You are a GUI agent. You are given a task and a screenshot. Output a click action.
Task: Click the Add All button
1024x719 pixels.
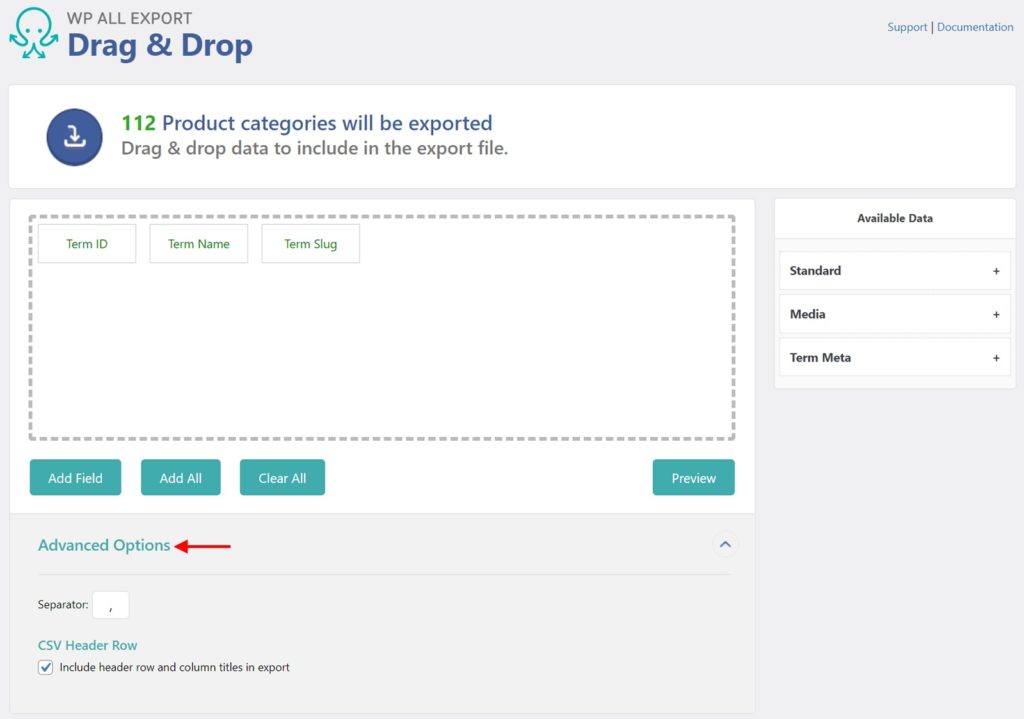click(x=180, y=477)
